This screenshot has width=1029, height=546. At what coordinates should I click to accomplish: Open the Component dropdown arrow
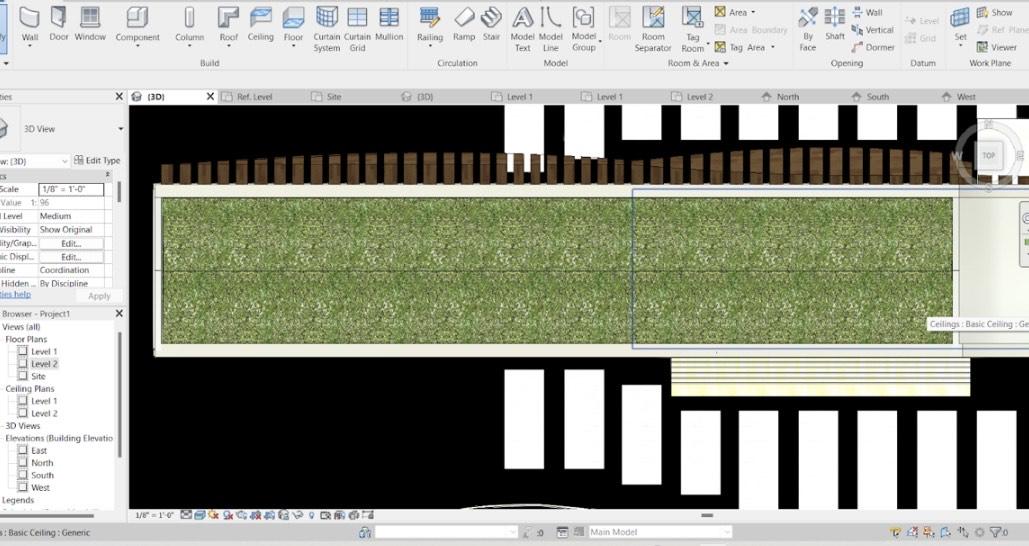click(137, 47)
